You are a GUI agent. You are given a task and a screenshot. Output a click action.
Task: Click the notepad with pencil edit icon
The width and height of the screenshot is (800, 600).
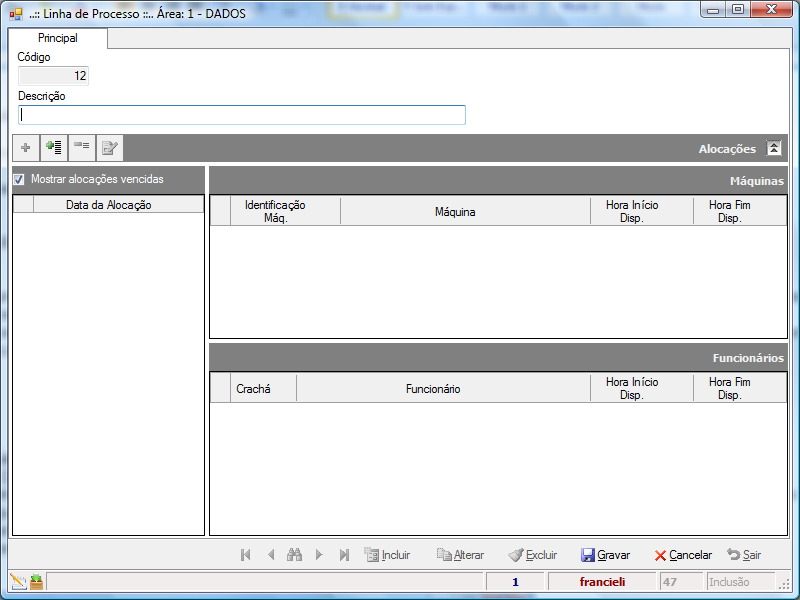pos(110,148)
